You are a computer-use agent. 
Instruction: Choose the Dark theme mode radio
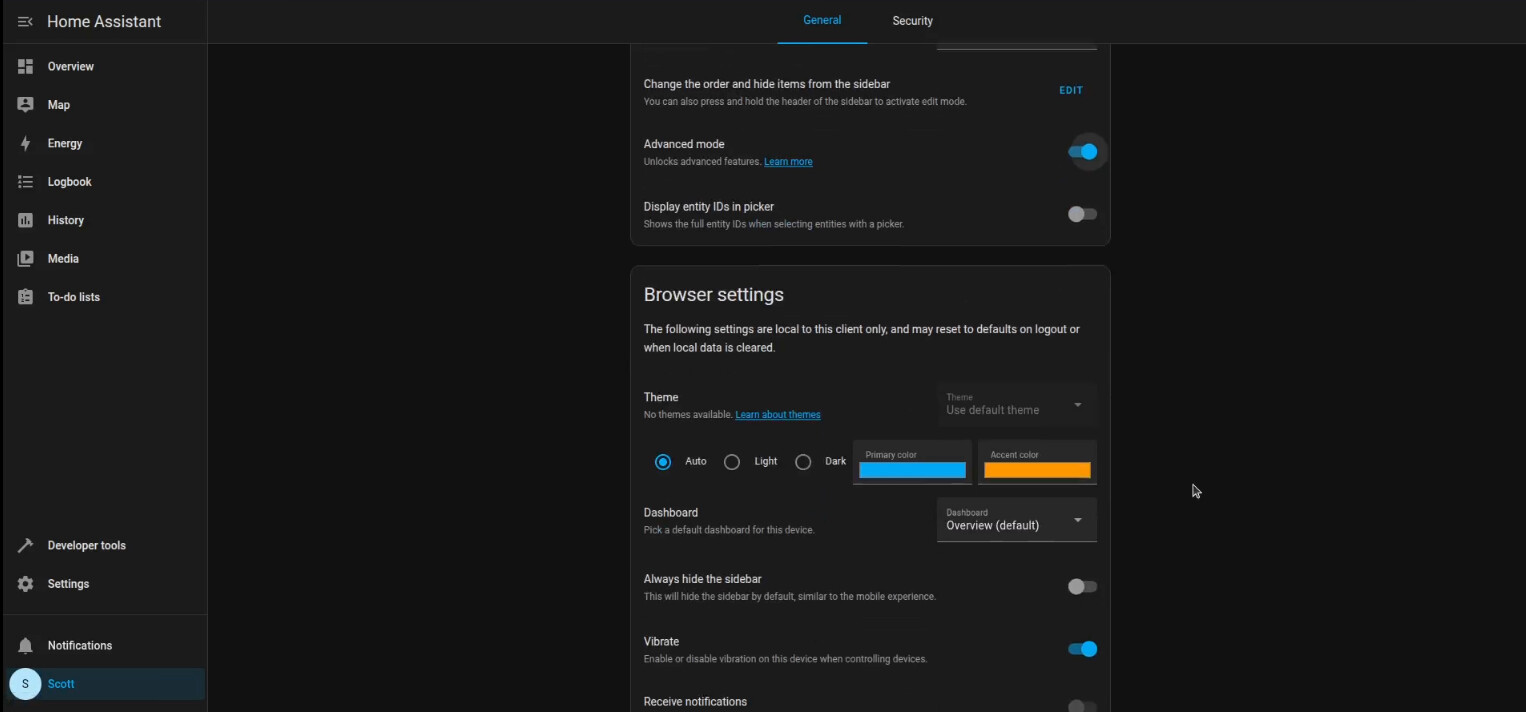tap(803, 462)
